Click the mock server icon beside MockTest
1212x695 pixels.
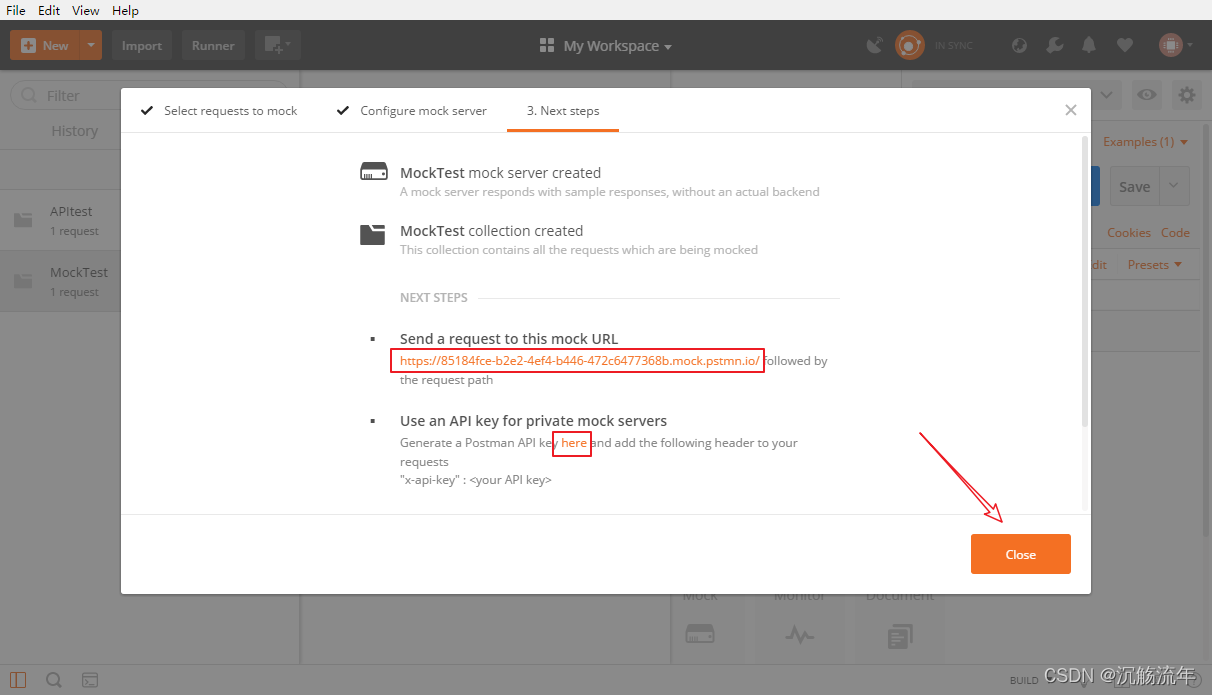374,172
